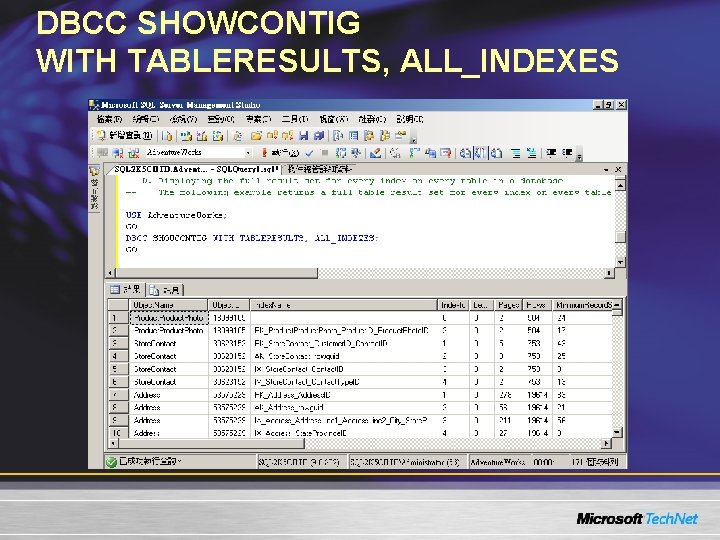The image size is (720, 540).
Task: Select the SQLQuery1.sql document tab
Action: (197, 169)
